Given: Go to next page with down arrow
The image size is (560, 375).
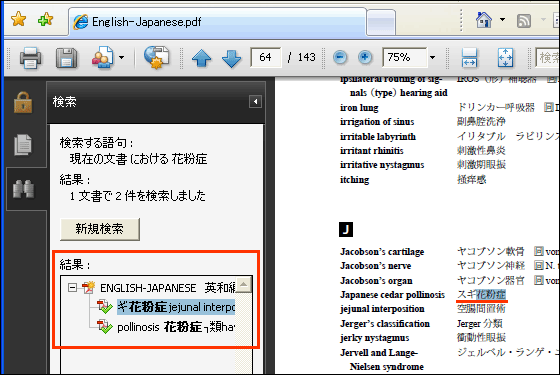Looking at the screenshot, I should 231,58.
